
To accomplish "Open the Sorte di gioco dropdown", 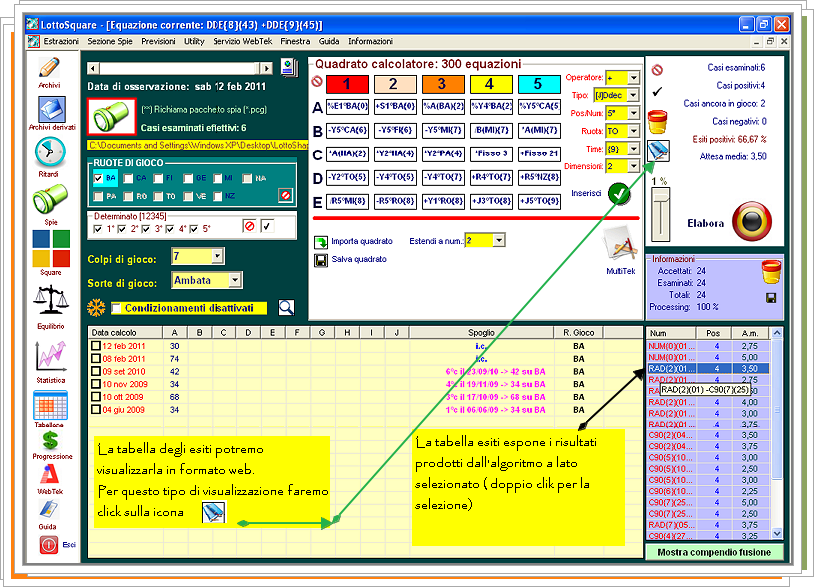I will click(235, 280).
